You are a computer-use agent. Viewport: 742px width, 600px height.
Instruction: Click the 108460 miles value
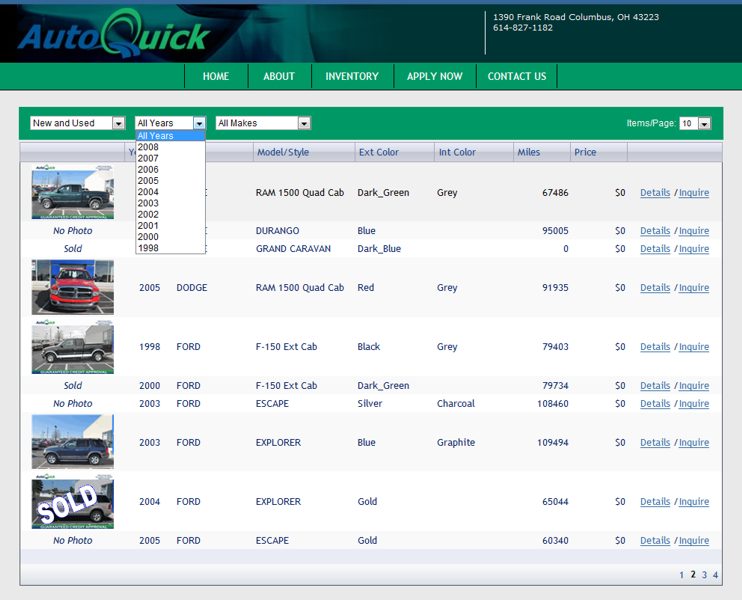[x=553, y=404]
